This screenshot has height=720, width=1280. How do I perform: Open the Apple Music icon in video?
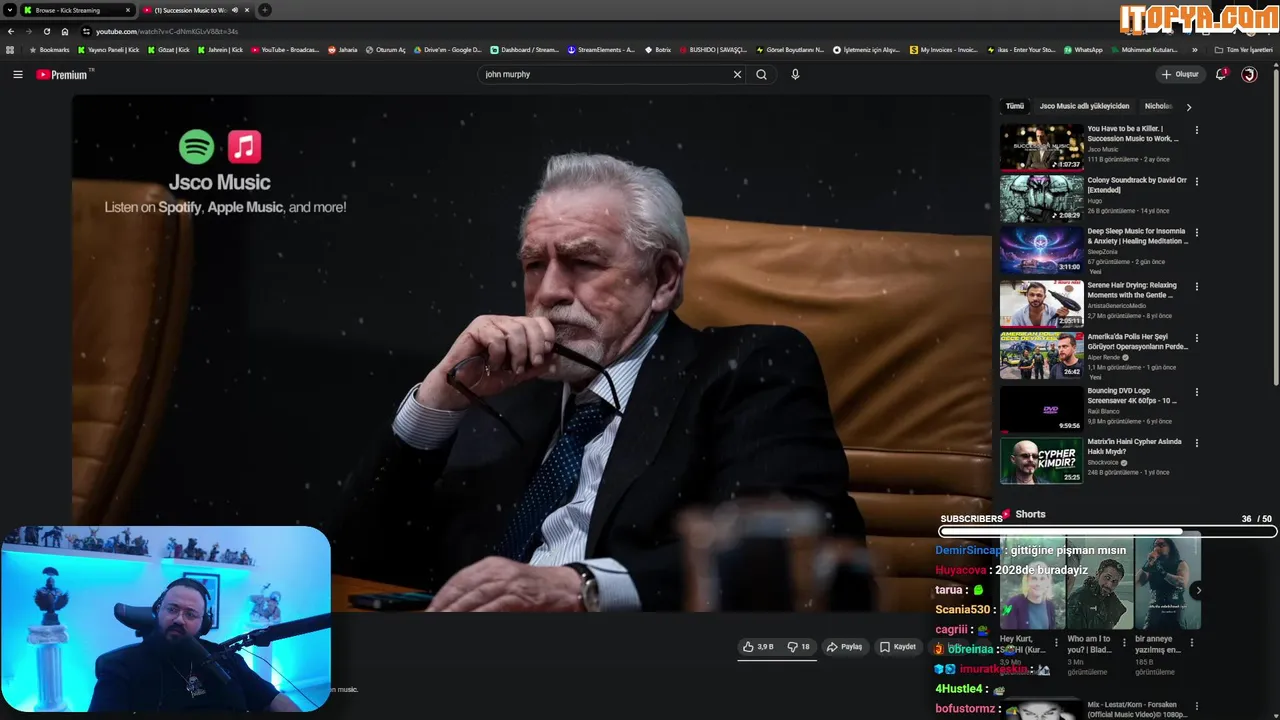(244, 147)
